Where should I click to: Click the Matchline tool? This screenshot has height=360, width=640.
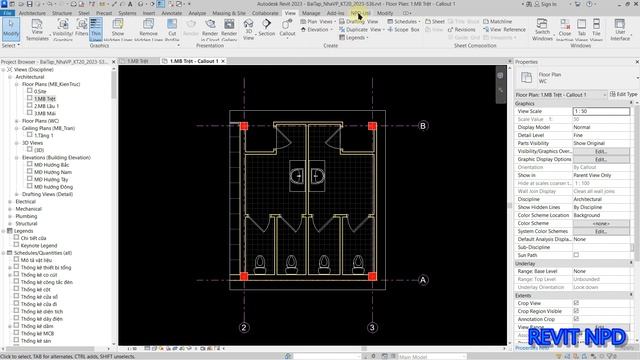498,21
